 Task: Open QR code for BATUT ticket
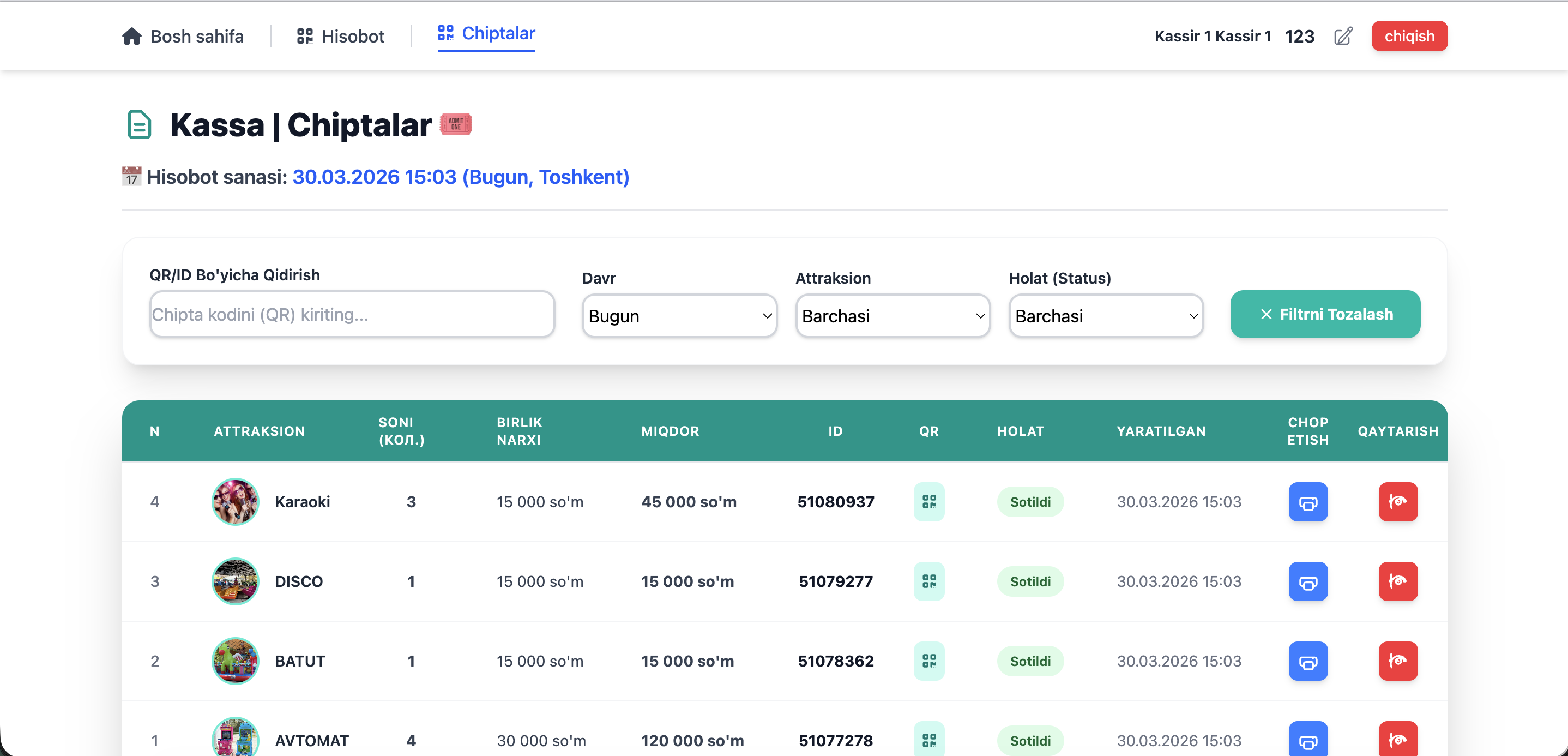(928, 661)
